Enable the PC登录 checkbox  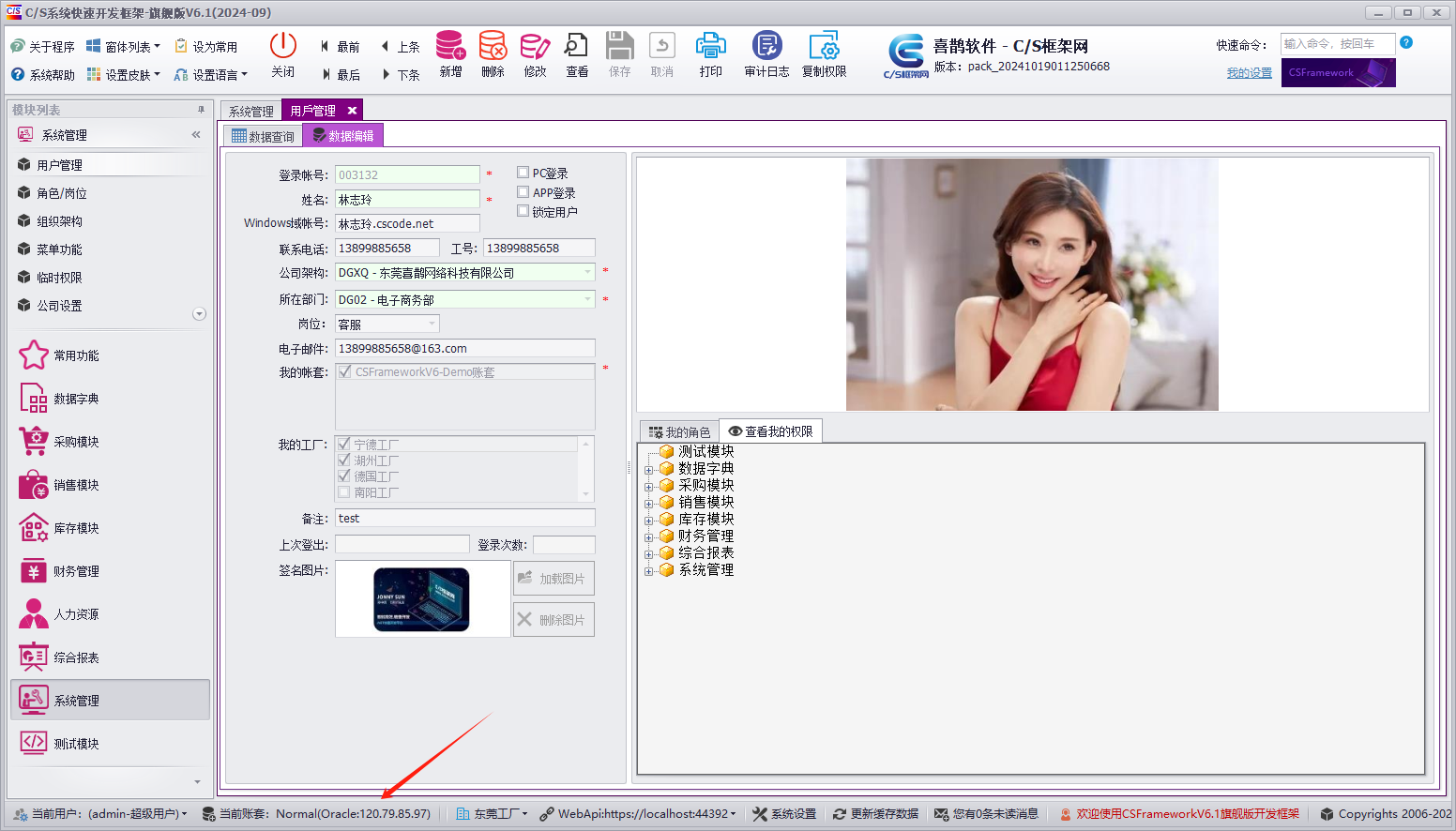click(x=523, y=173)
